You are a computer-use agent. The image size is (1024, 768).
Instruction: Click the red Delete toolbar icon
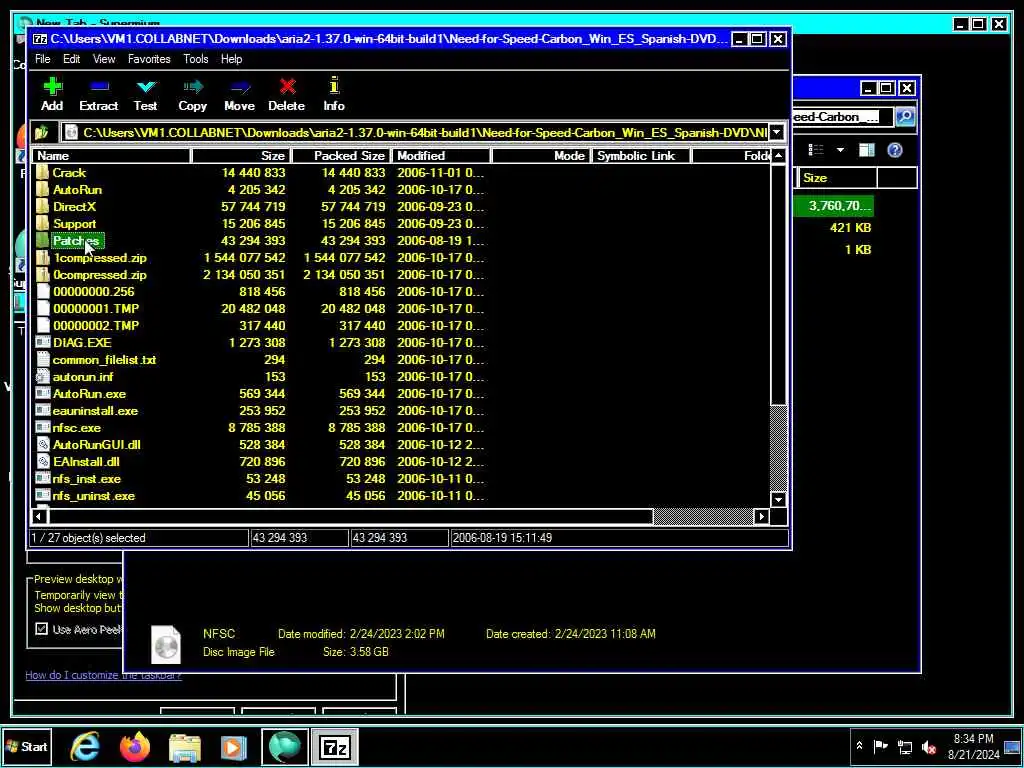[x=287, y=87]
